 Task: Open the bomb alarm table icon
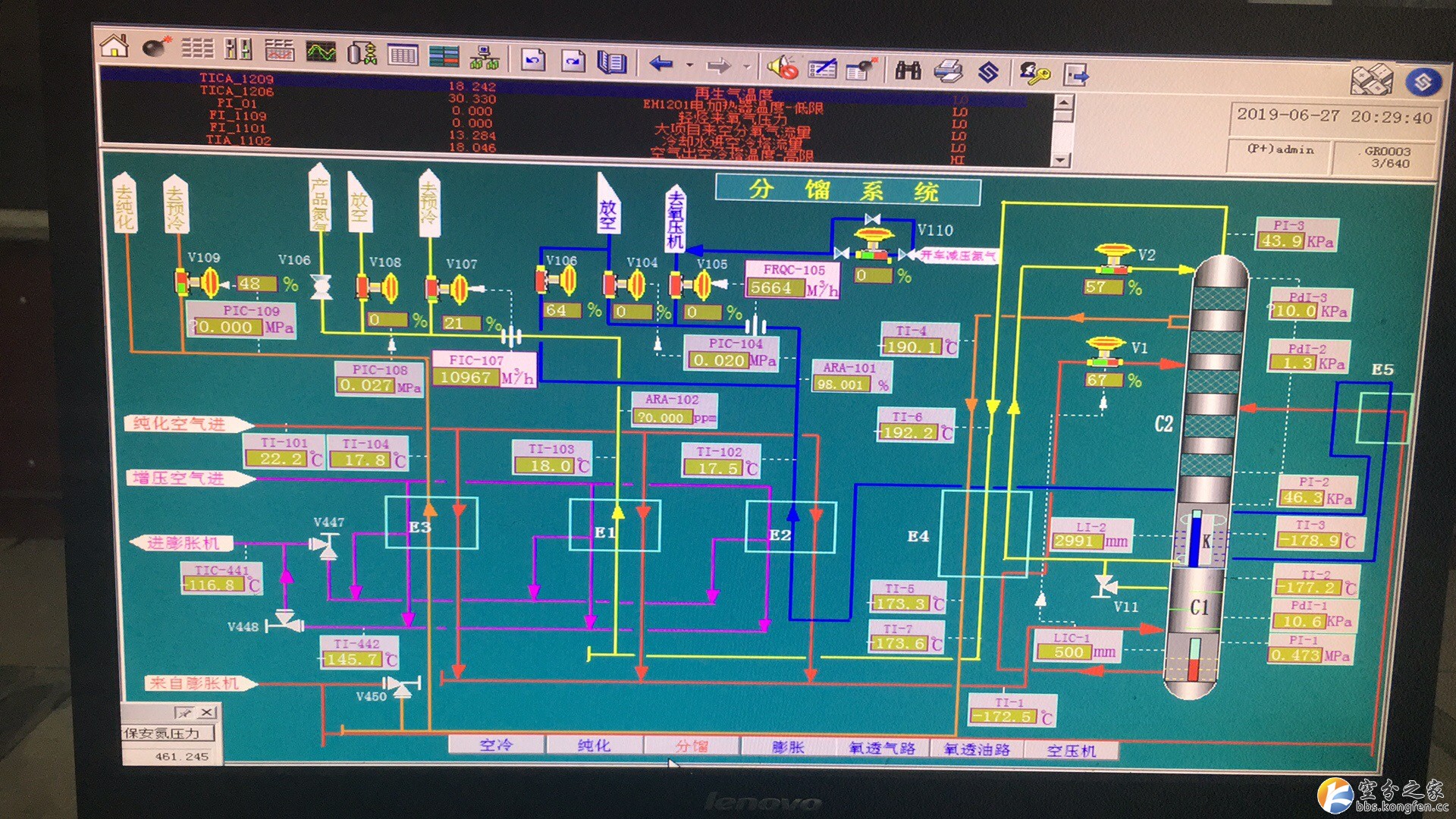pyautogui.click(x=861, y=69)
